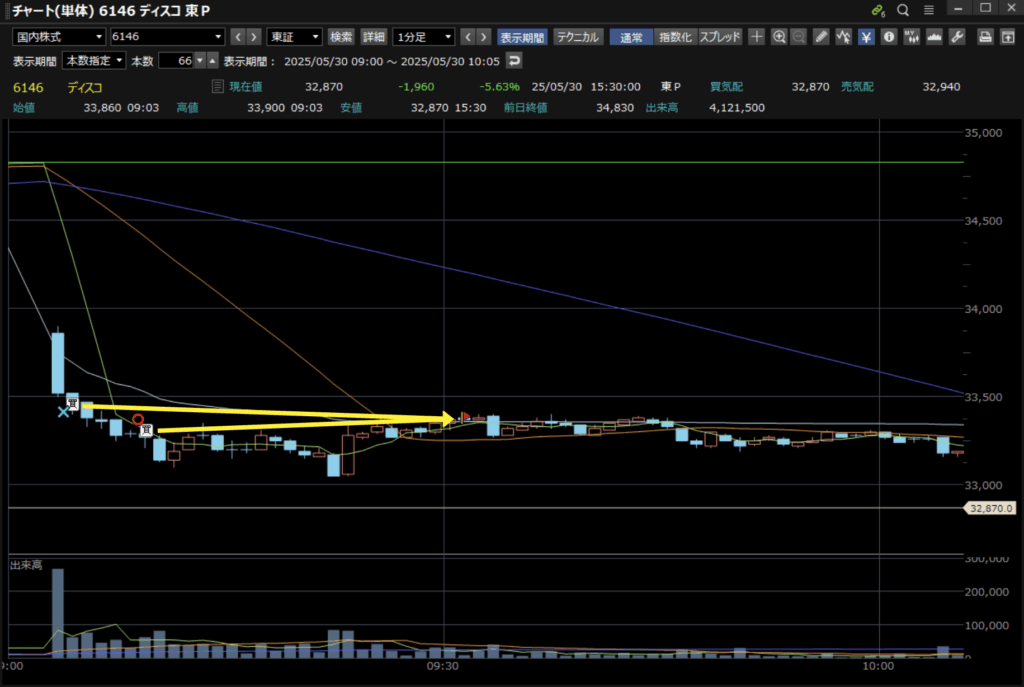Click the red flag marker on chart
Viewport: 1024px width, 687px height.
[465, 416]
